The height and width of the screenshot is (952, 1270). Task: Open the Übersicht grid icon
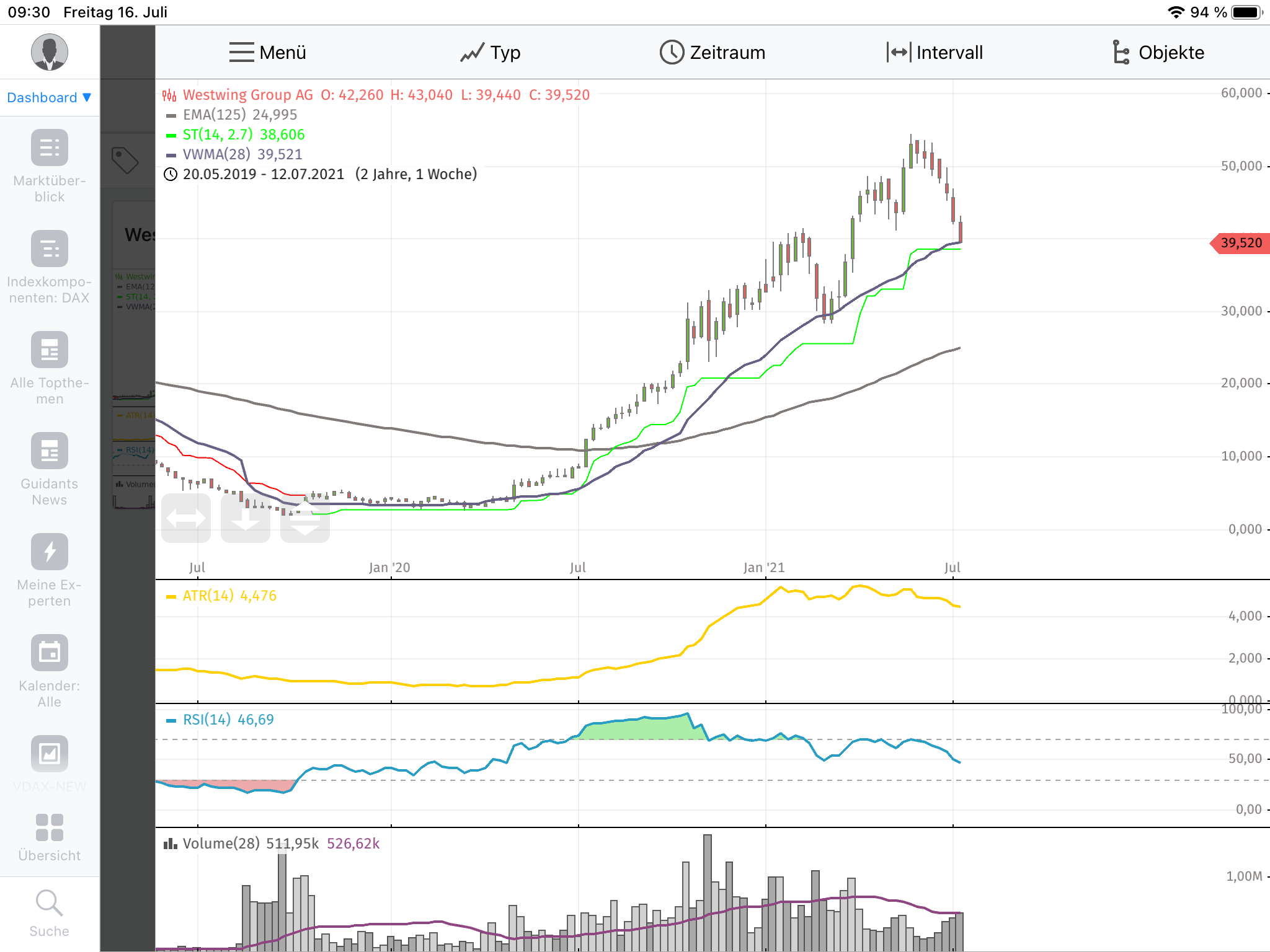click(49, 828)
